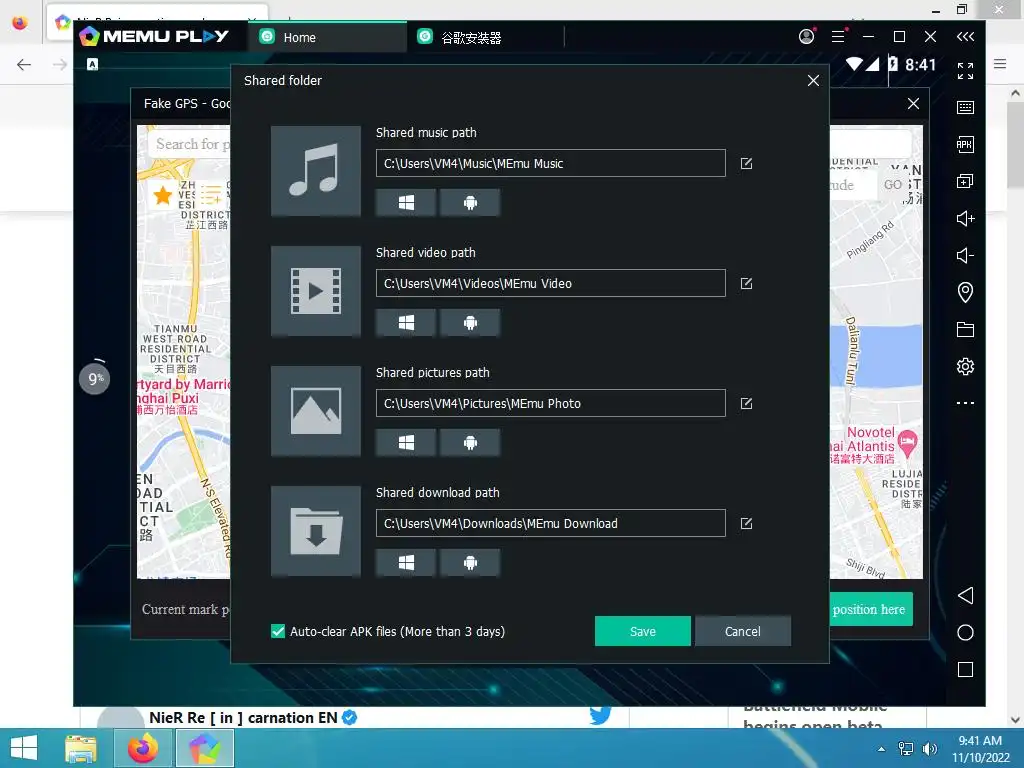Screen dimensions: 1024x768
Task: Decrease emulator volume
Action: click(x=965, y=255)
